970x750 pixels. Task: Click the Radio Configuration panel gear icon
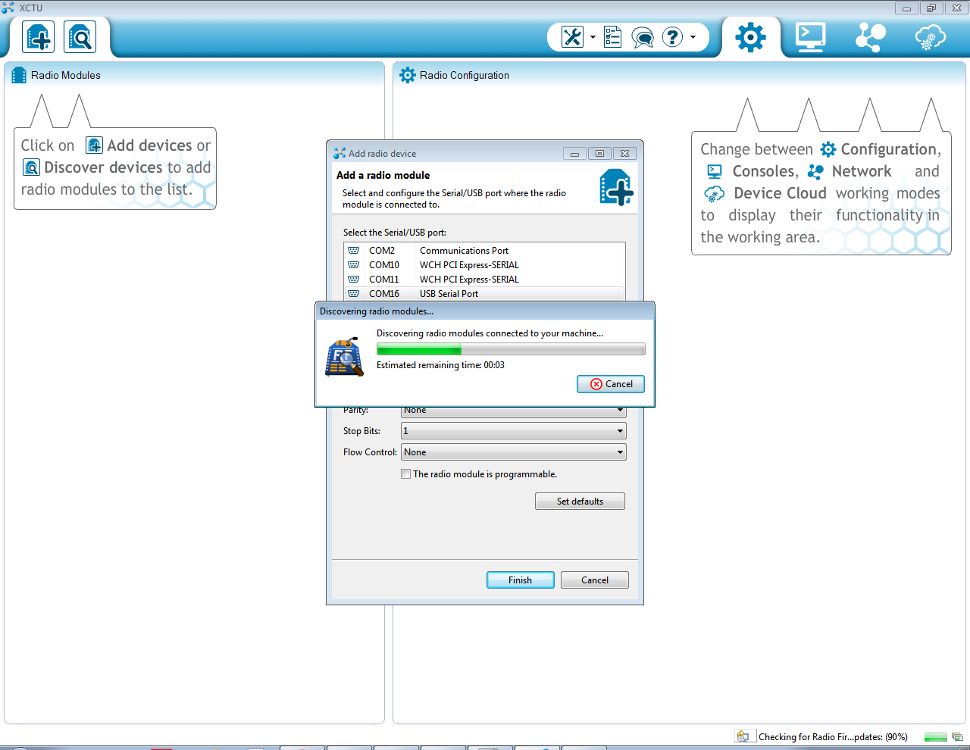click(407, 75)
